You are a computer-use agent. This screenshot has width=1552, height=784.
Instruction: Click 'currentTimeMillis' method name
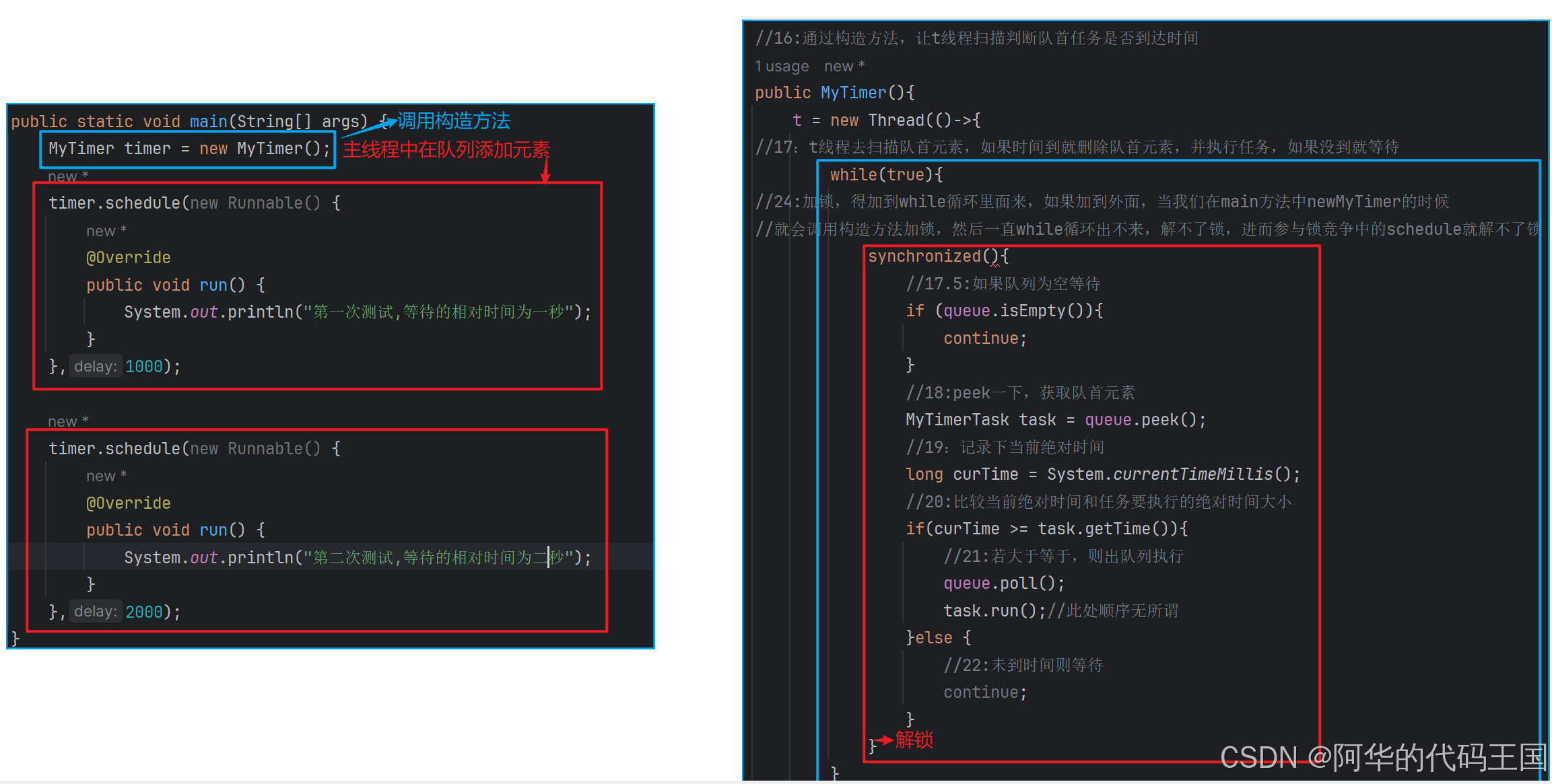click(x=1192, y=474)
